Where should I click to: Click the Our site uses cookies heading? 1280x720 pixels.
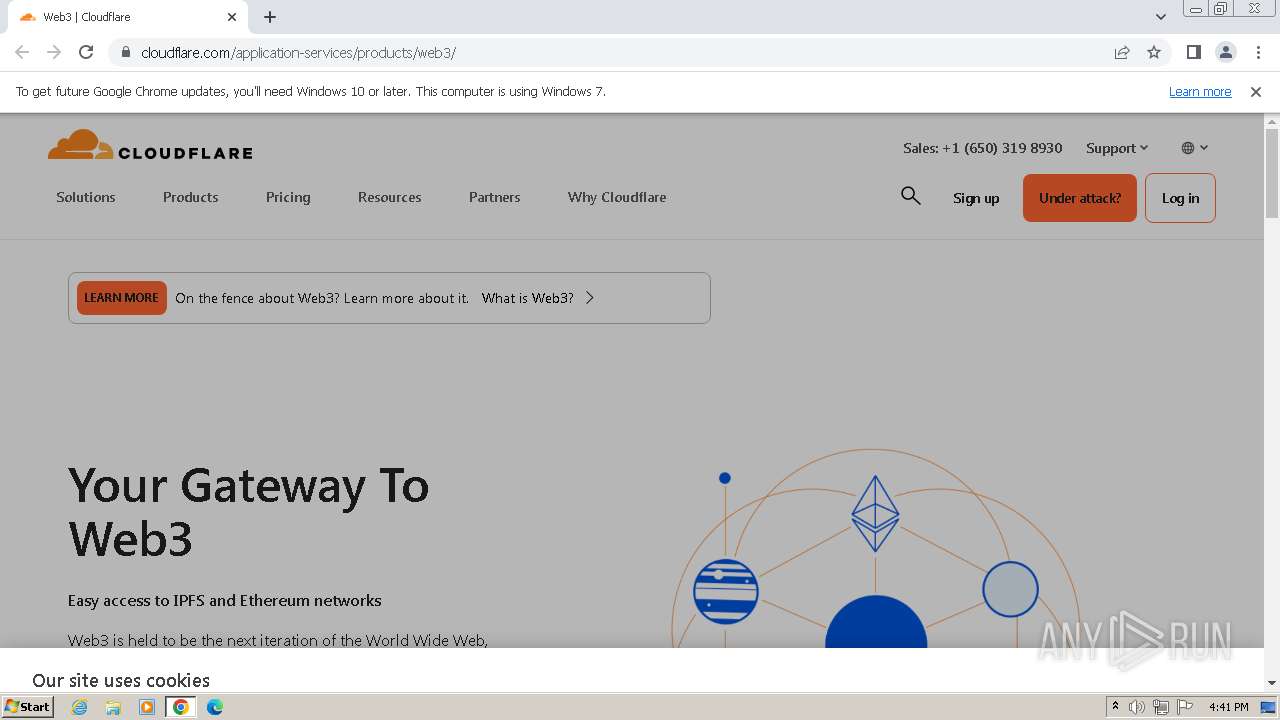click(x=121, y=680)
